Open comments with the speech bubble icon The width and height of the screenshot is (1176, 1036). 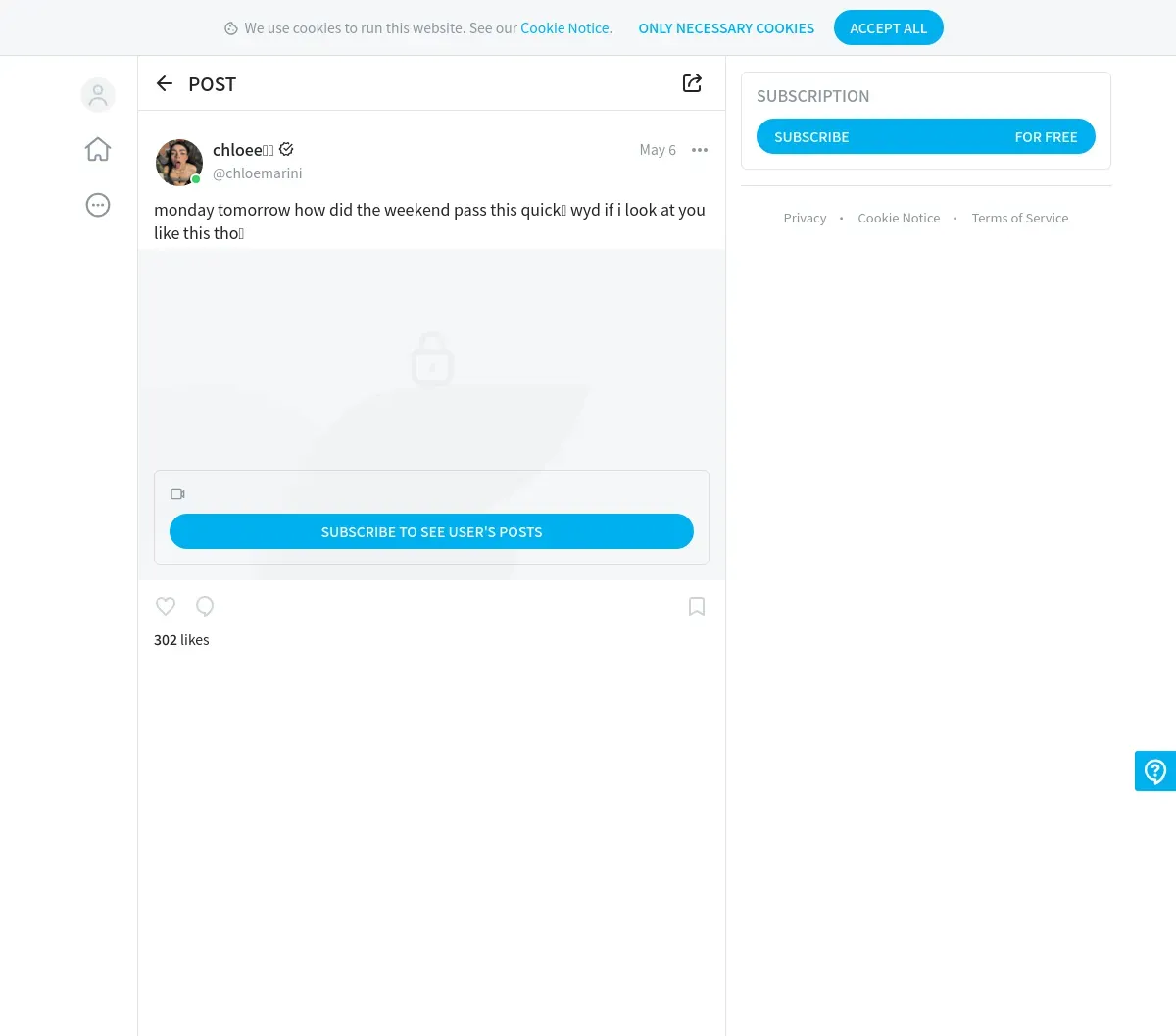pyautogui.click(x=205, y=606)
